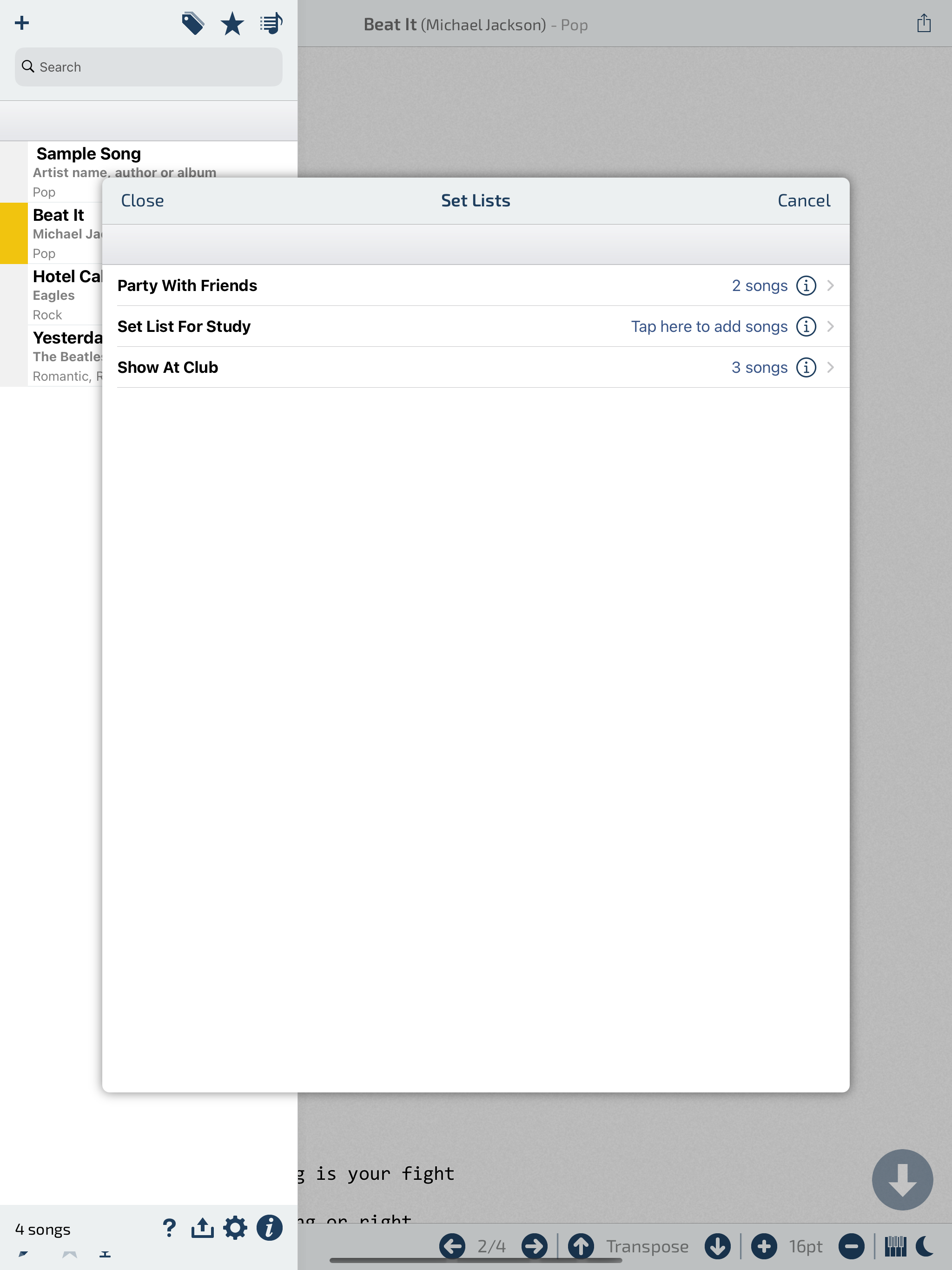Toggle night mode moon icon
The width and height of the screenshot is (952, 1270).
tap(925, 1246)
